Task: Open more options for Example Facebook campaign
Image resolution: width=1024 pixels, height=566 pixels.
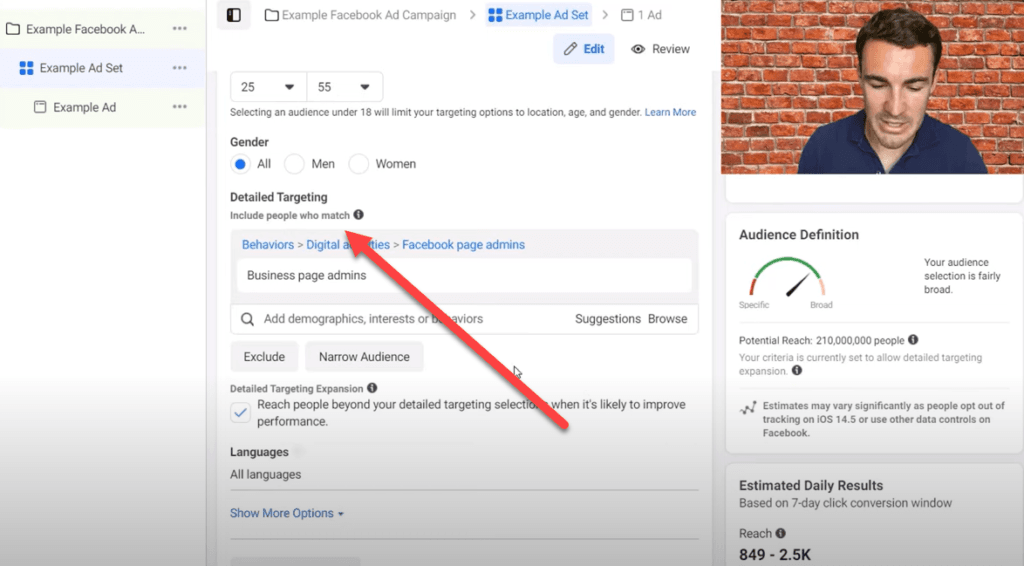Action: [180, 29]
